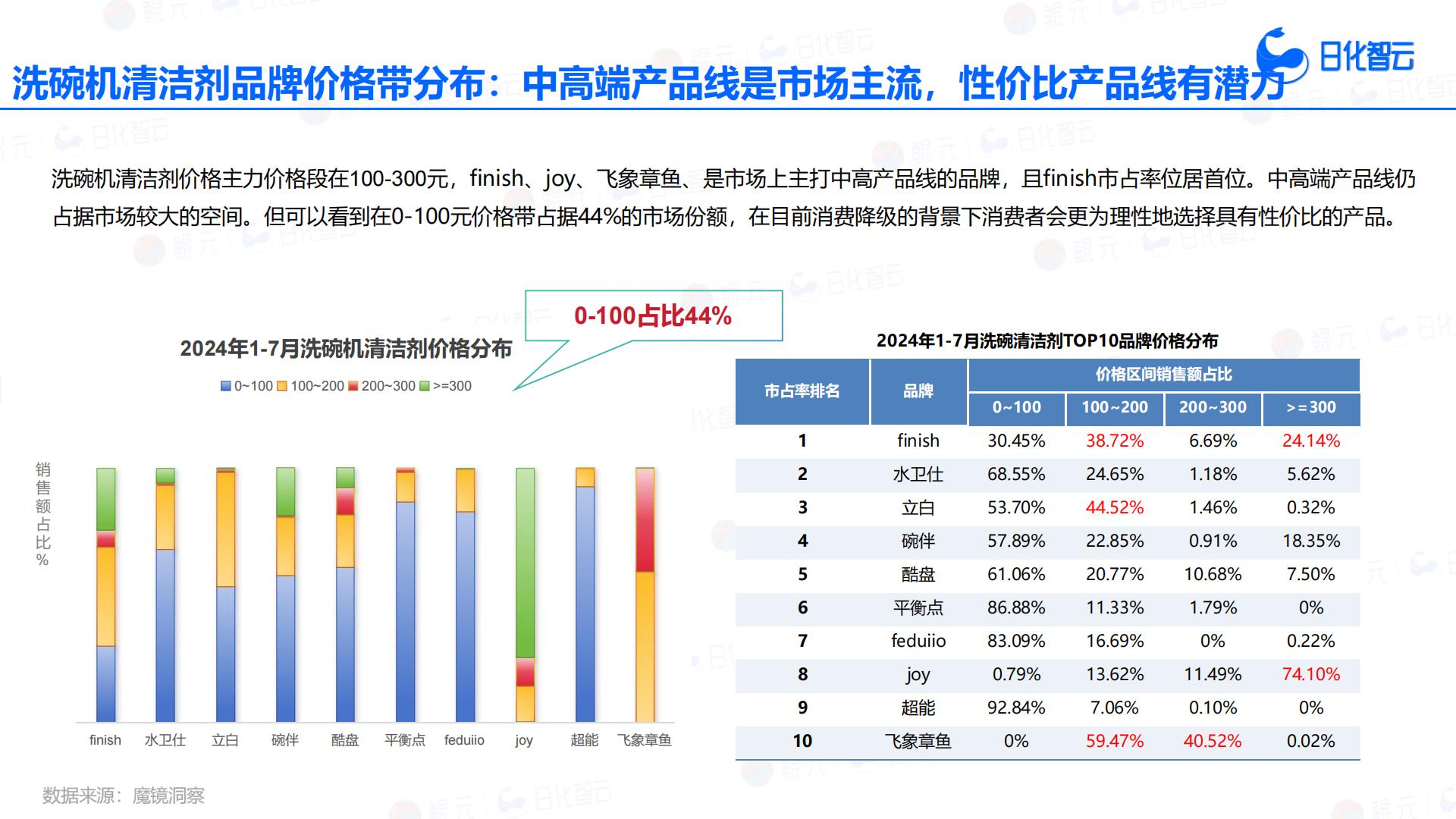Click the whale mascot inside the logo
The width and height of the screenshot is (1456, 819).
[1280, 58]
